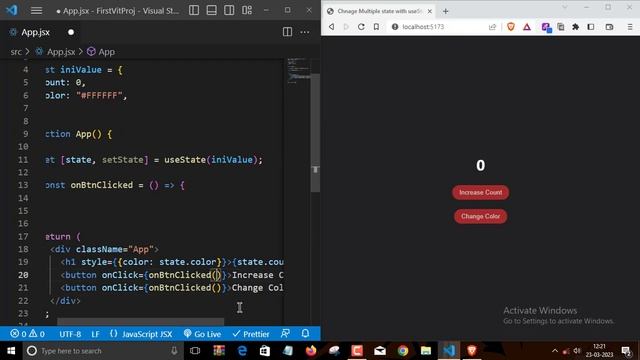The image size is (640, 360).
Task: Open Task View on taskbar
Action: tap(195, 351)
